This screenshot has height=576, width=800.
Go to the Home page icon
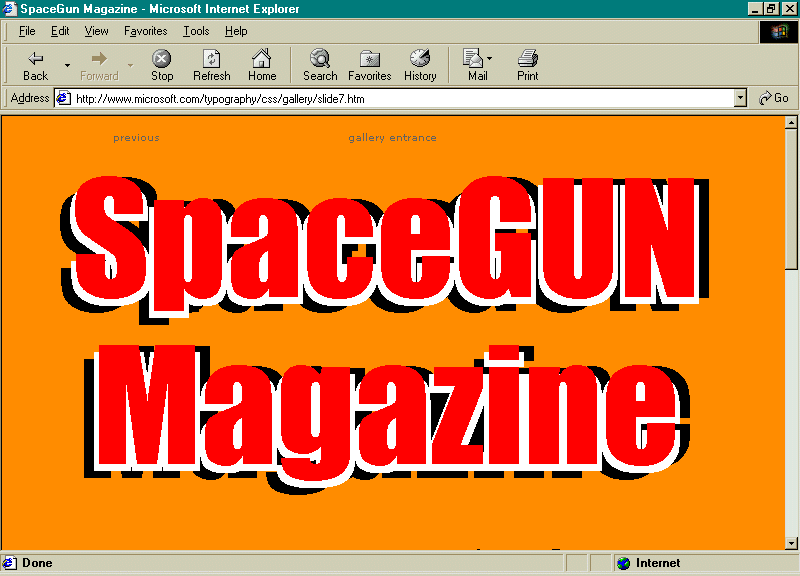point(262,65)
